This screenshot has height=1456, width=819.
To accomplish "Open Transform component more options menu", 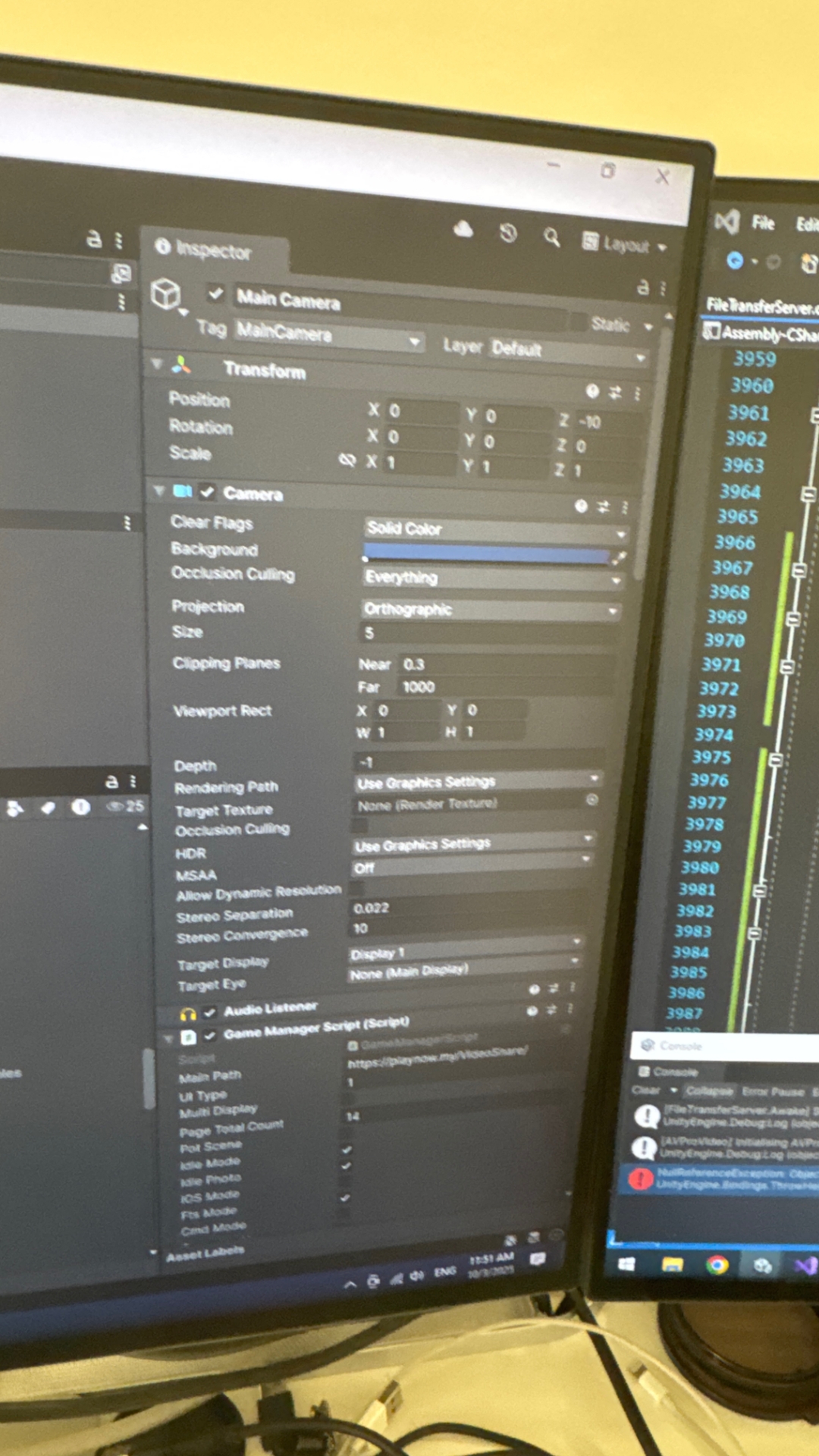I will (637, 394).
